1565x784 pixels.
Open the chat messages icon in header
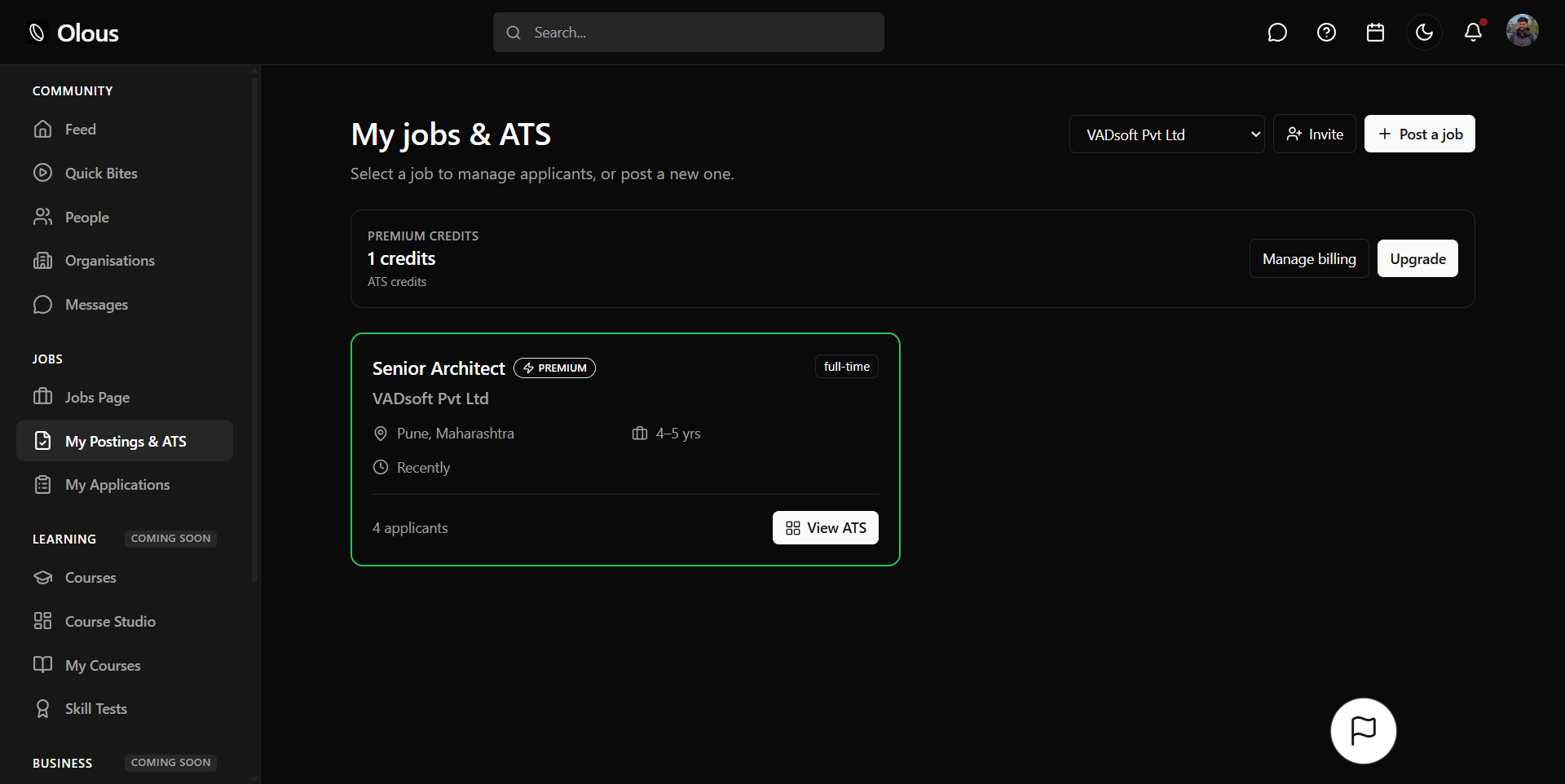[x=1277, y=33]
